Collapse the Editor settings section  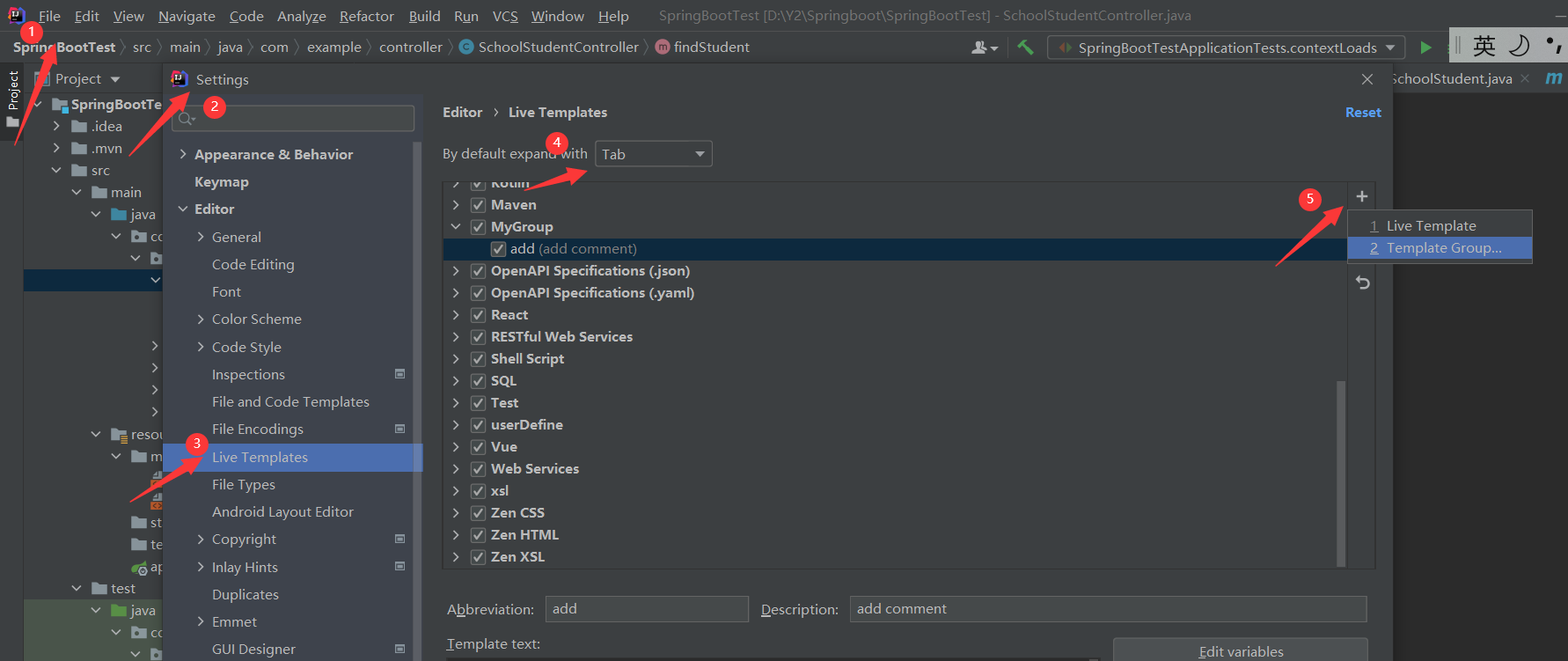pos(183,209)
